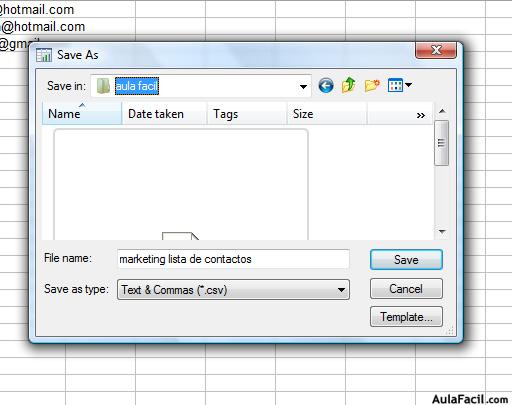Open the Save as type dropdown
Screen dimensions: 512x405
click(233, 290)
